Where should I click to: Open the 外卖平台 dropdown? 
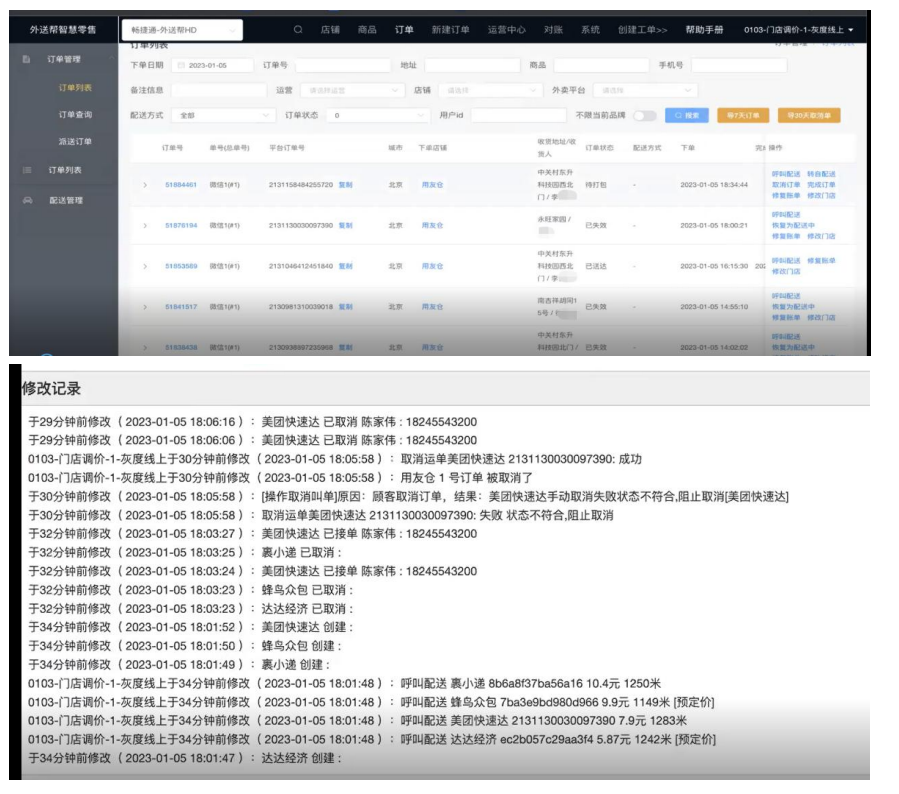645,90
